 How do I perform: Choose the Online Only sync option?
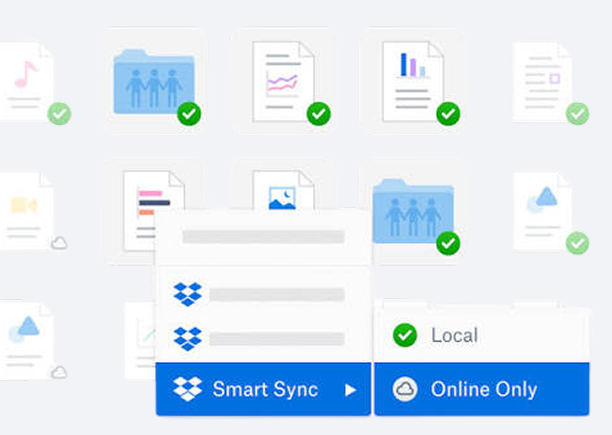pos(482,389)
